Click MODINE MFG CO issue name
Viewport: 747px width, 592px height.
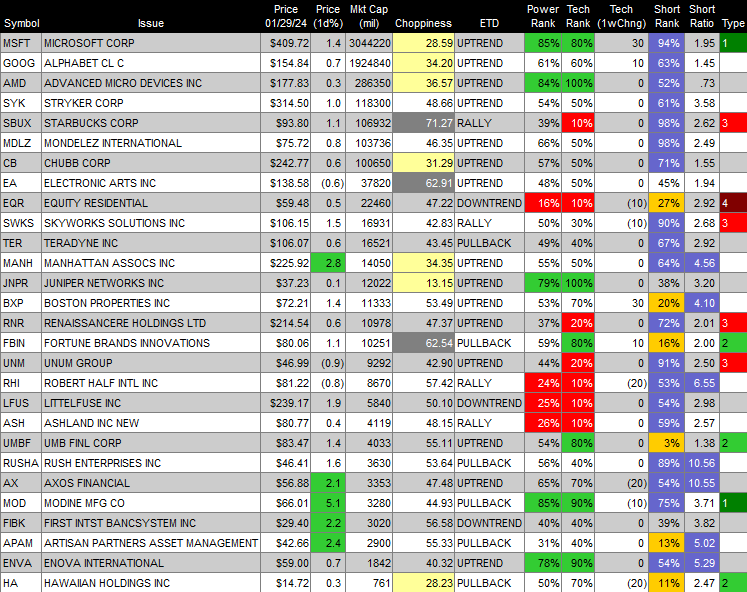click(84, 503)
